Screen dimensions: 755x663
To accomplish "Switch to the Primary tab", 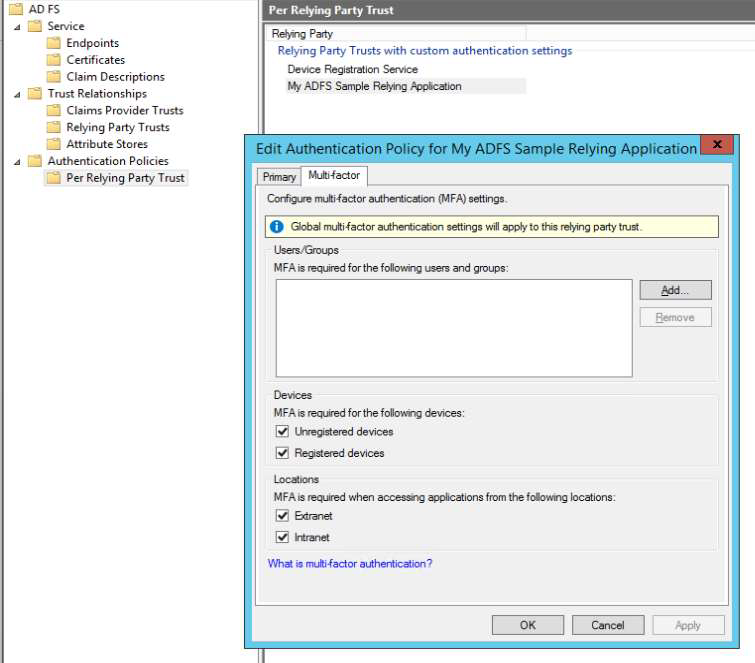I will point(279,177).
